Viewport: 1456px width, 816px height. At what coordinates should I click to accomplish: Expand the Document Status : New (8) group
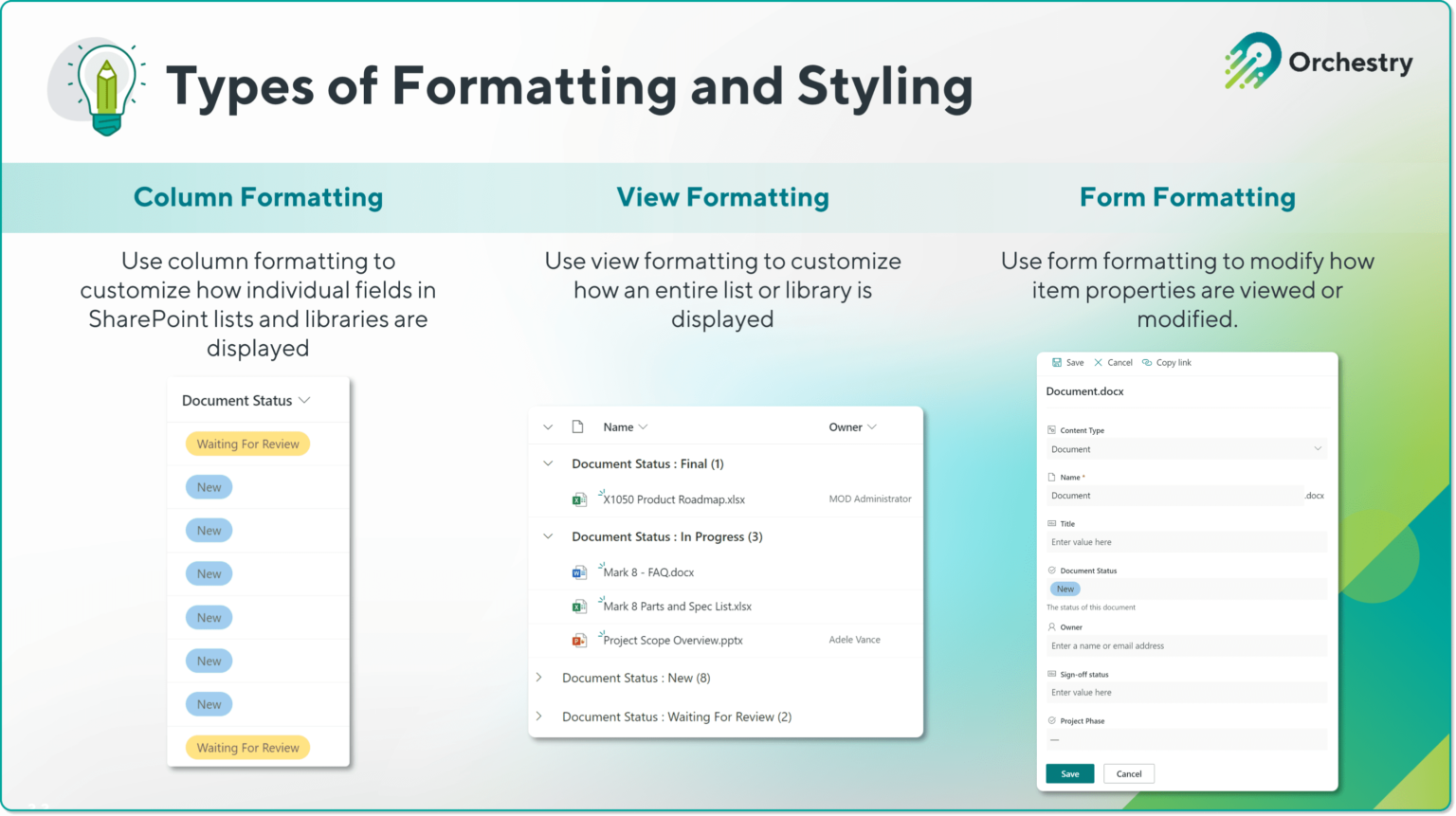(x=539, y=678)
